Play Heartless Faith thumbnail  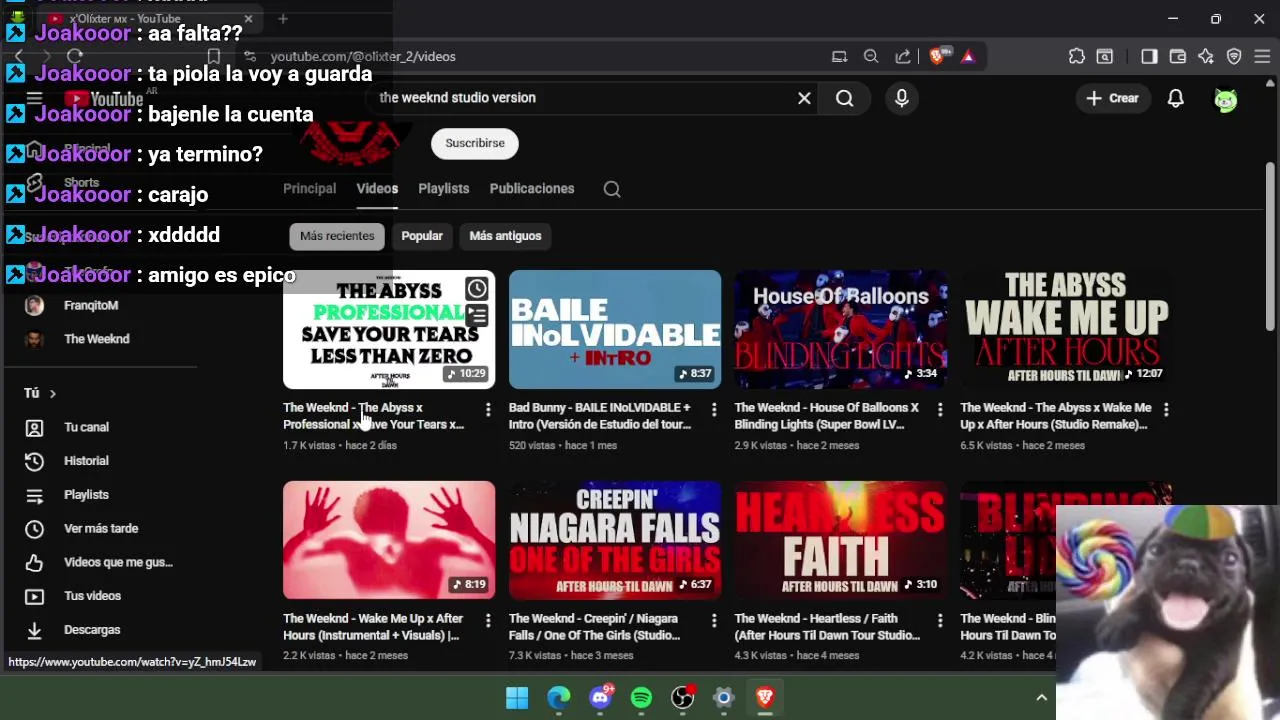841,540
